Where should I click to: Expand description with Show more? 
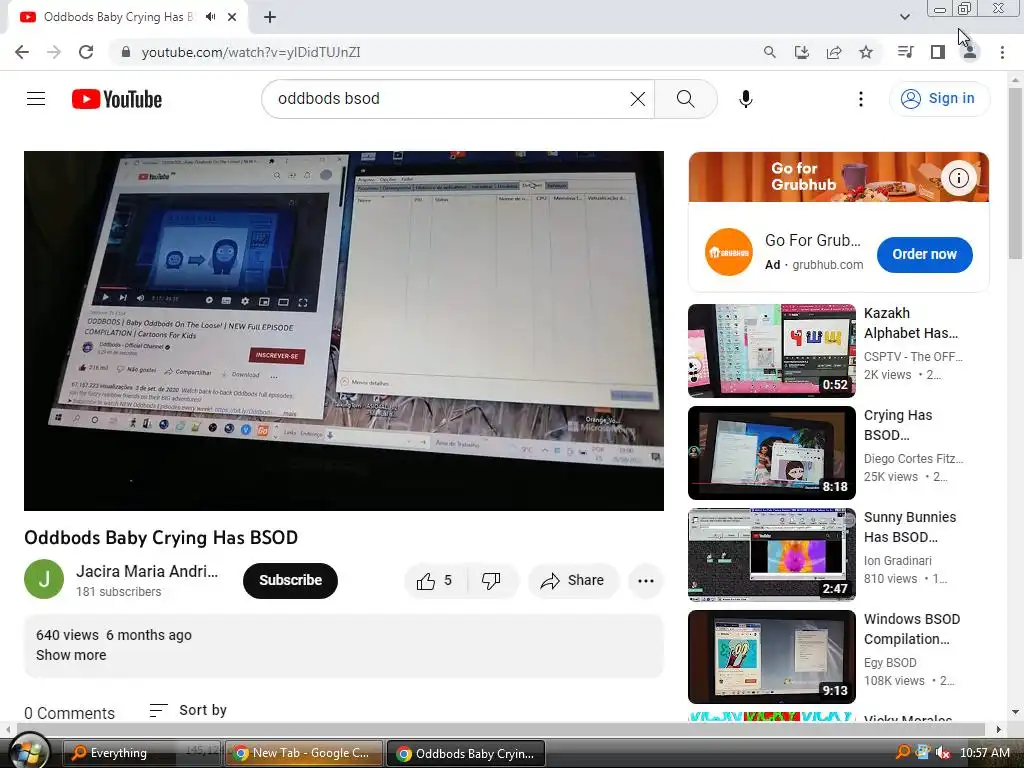(71, 655)
